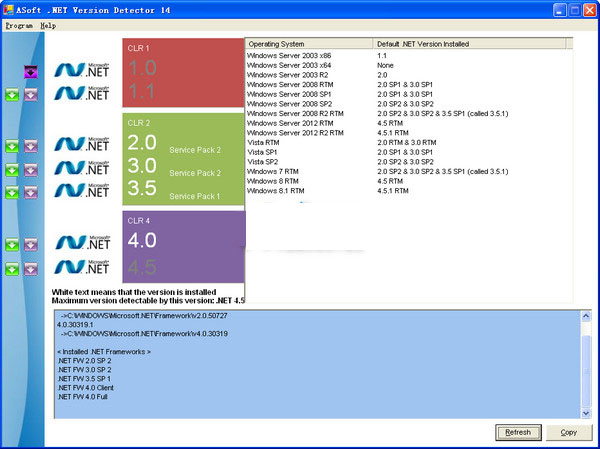
Task: Click the greyed-out 4.5 version number
Action: [142, 267]
